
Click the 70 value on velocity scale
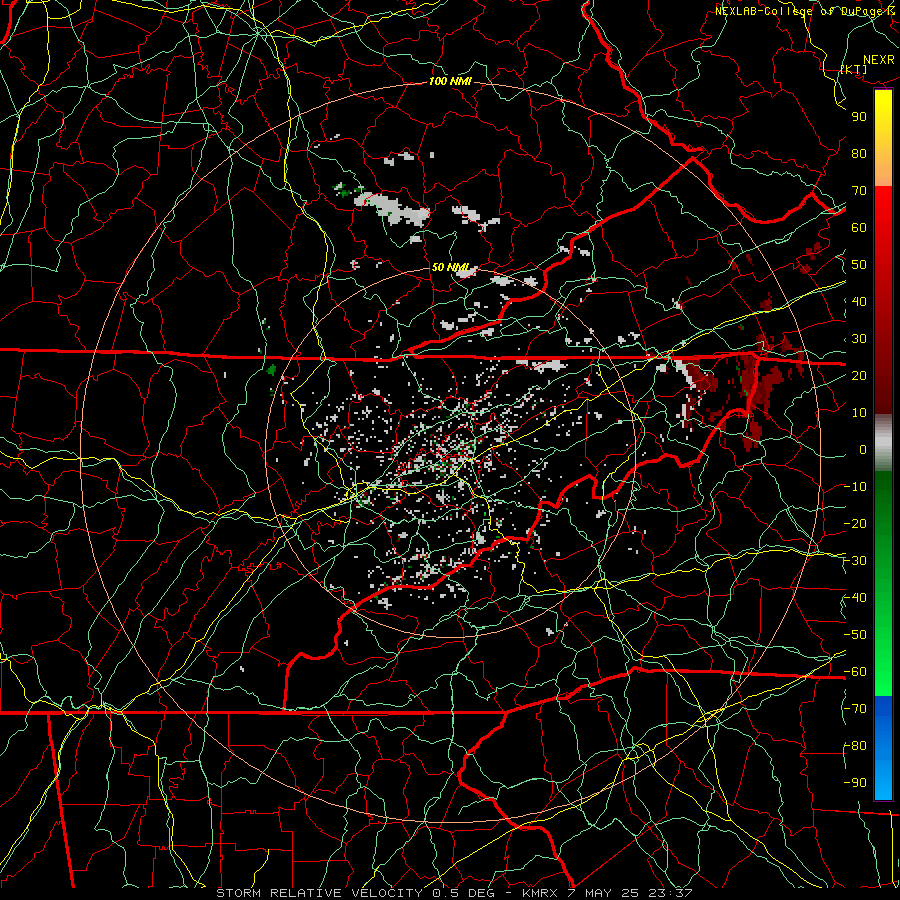tap(859, 191)
